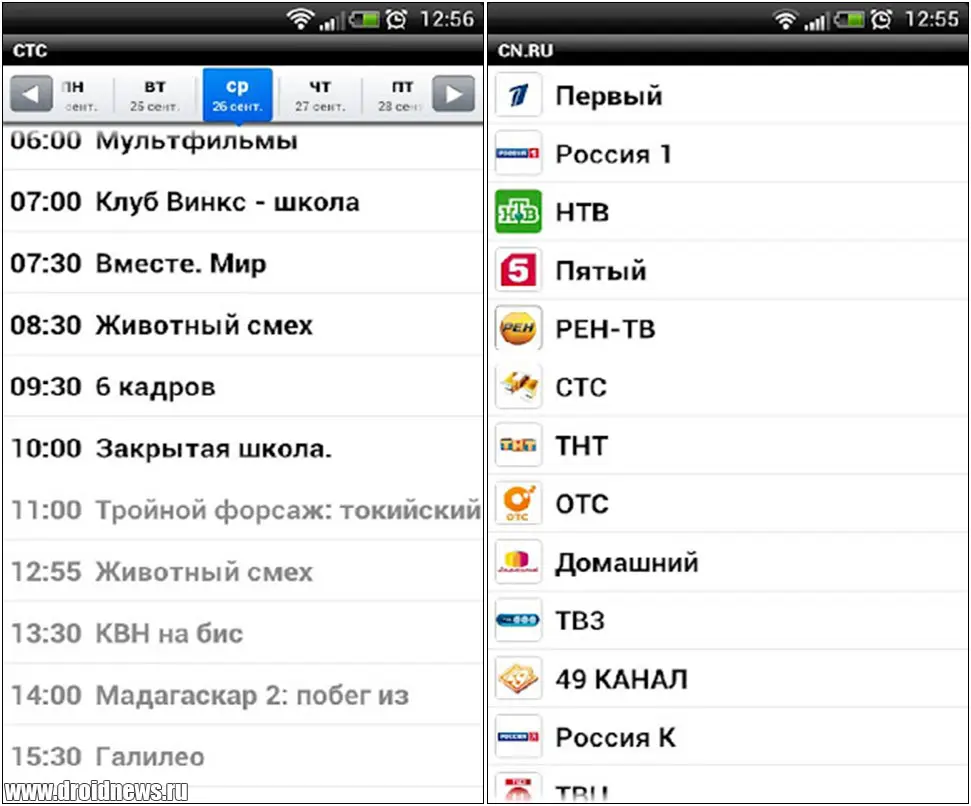
Task: Tap the ТНТ channel logo
Action: coord(518,445)
